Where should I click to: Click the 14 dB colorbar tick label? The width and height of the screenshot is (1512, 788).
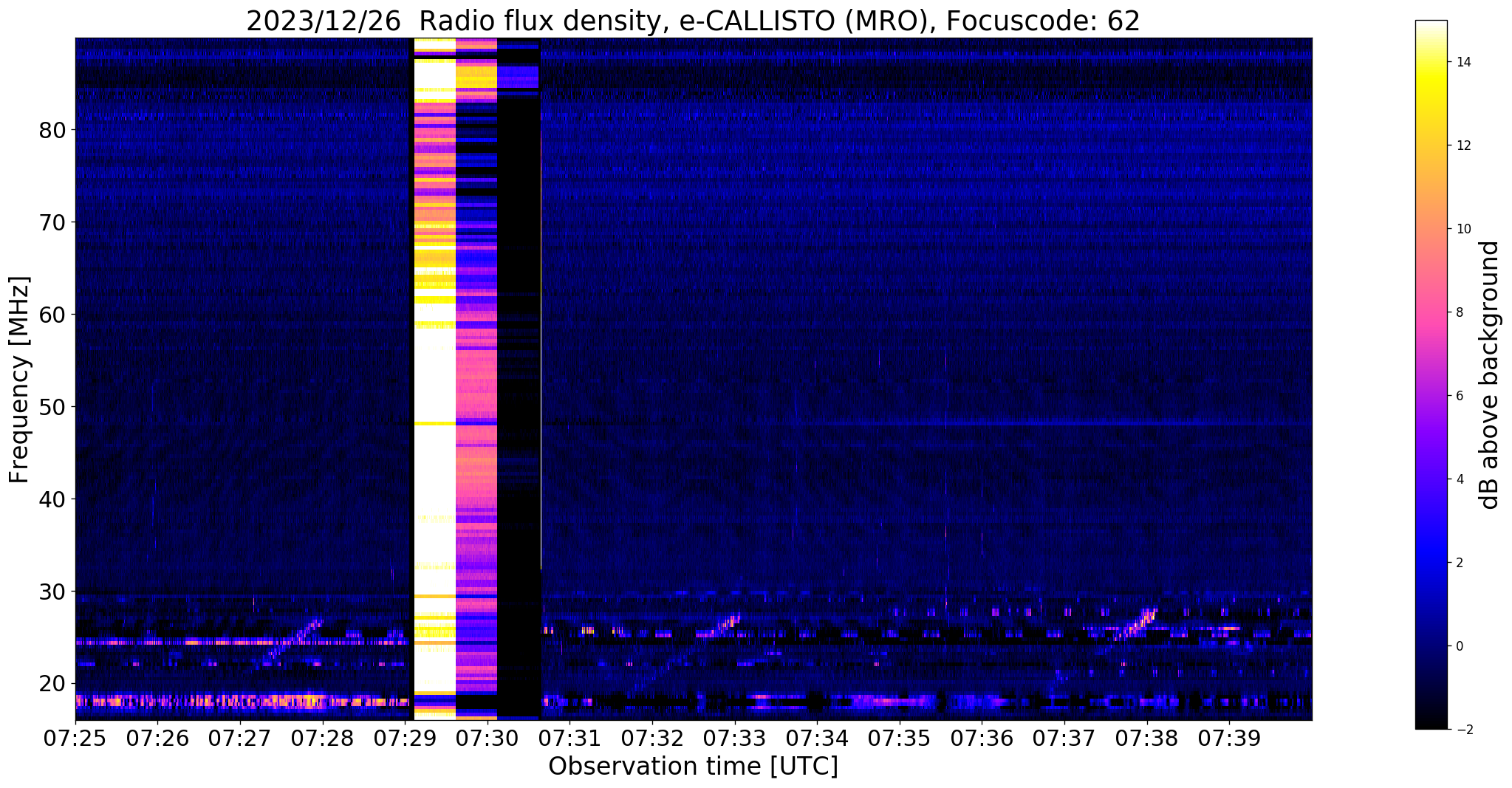pyautogui.click(x=1463, y=62)
